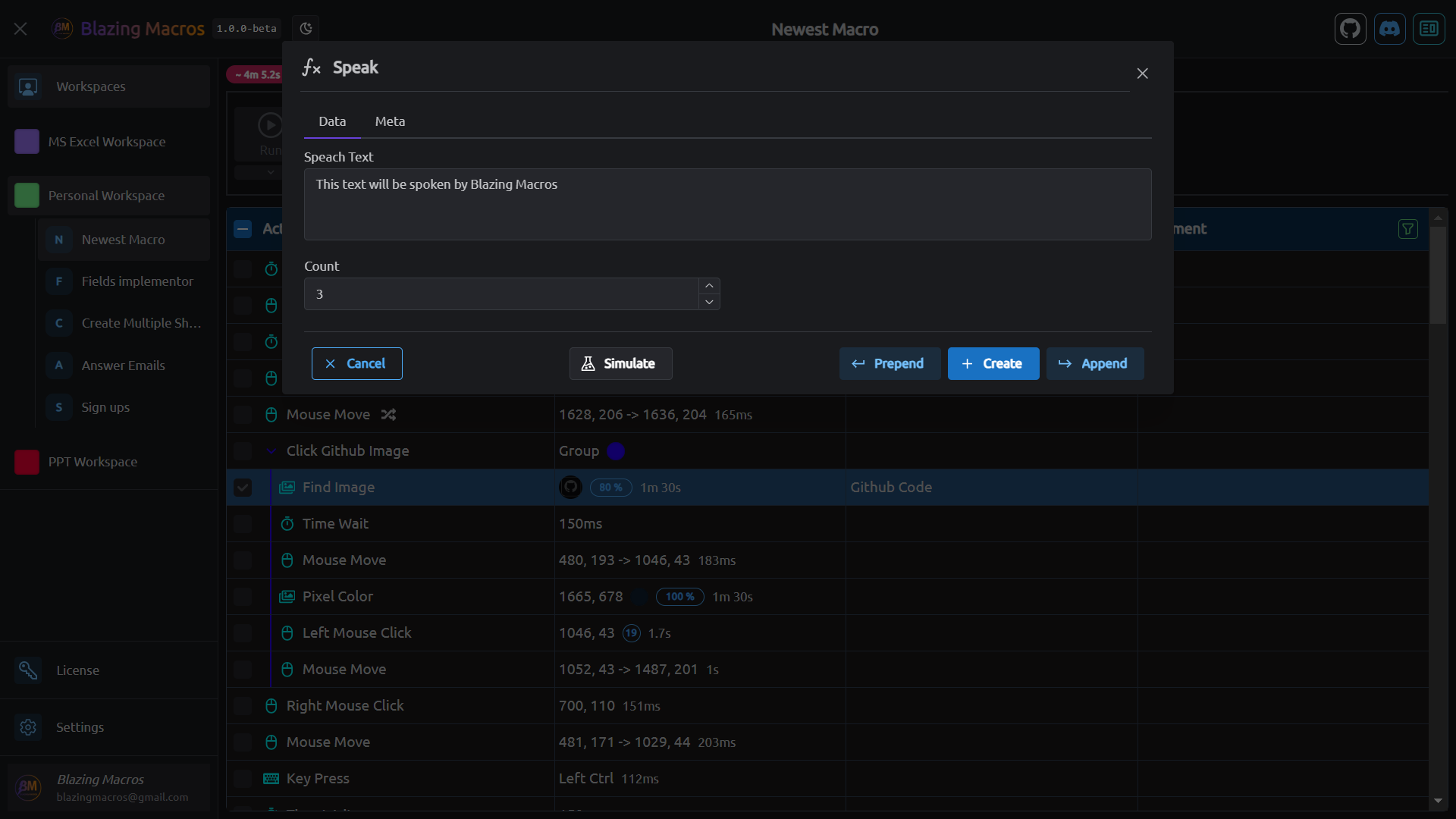Screen dimensions: 1456x819
Task: Check the Right Mouse Click row checkbox
Action: [243, 706]
